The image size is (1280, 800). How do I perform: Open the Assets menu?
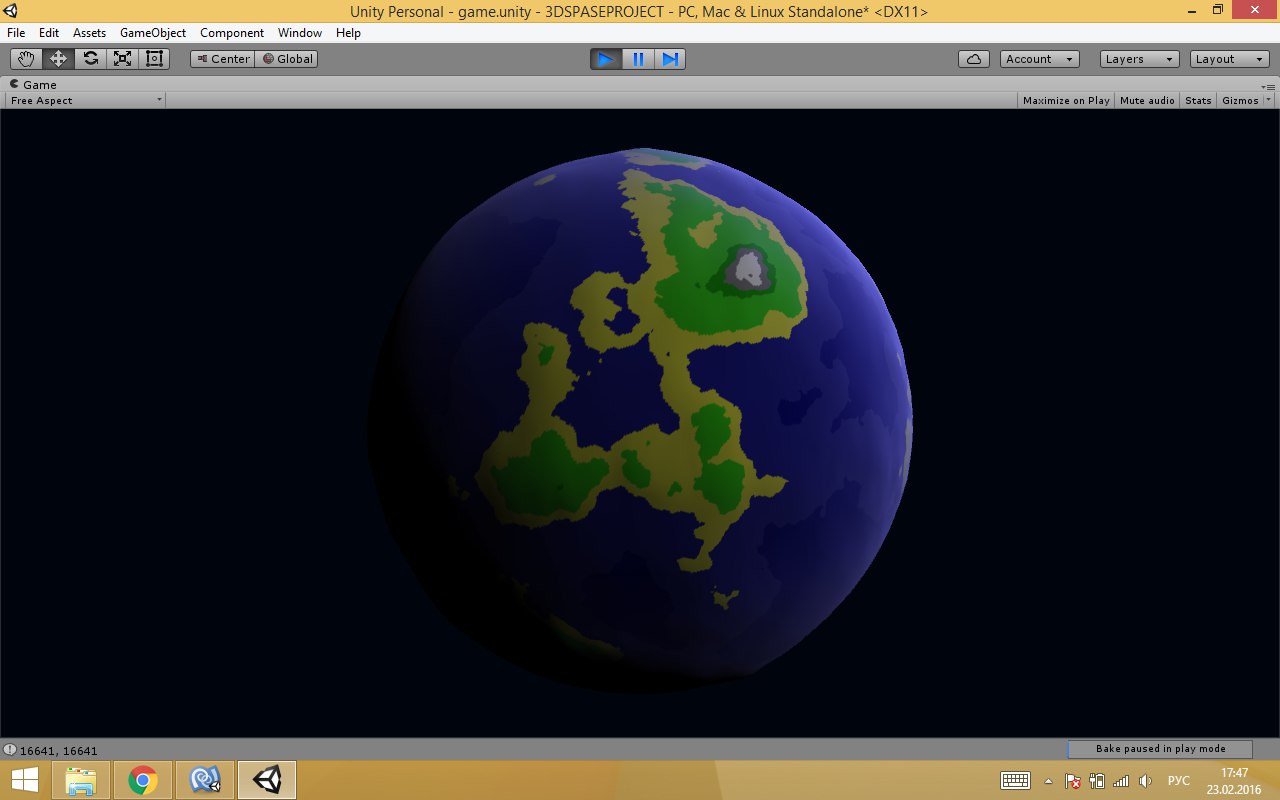click(89, 33)
